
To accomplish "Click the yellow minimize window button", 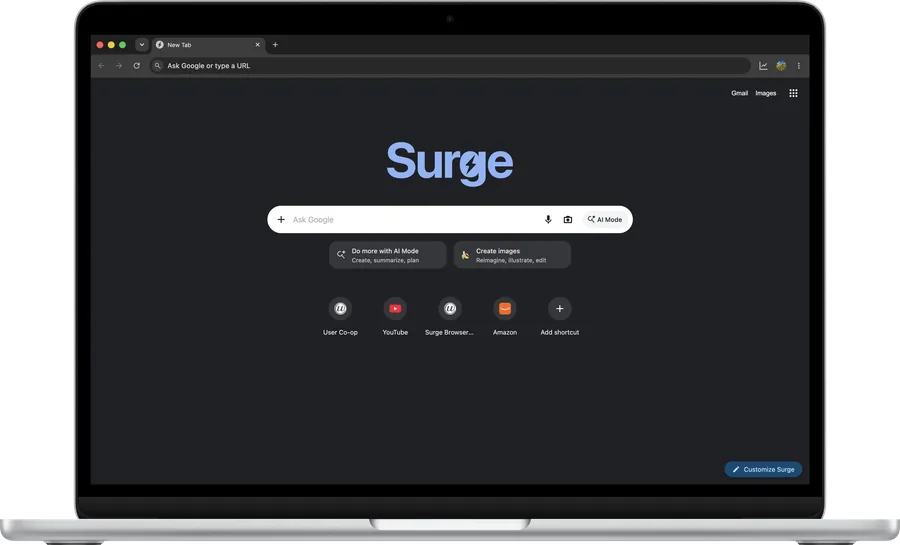I will click(111, 45).
